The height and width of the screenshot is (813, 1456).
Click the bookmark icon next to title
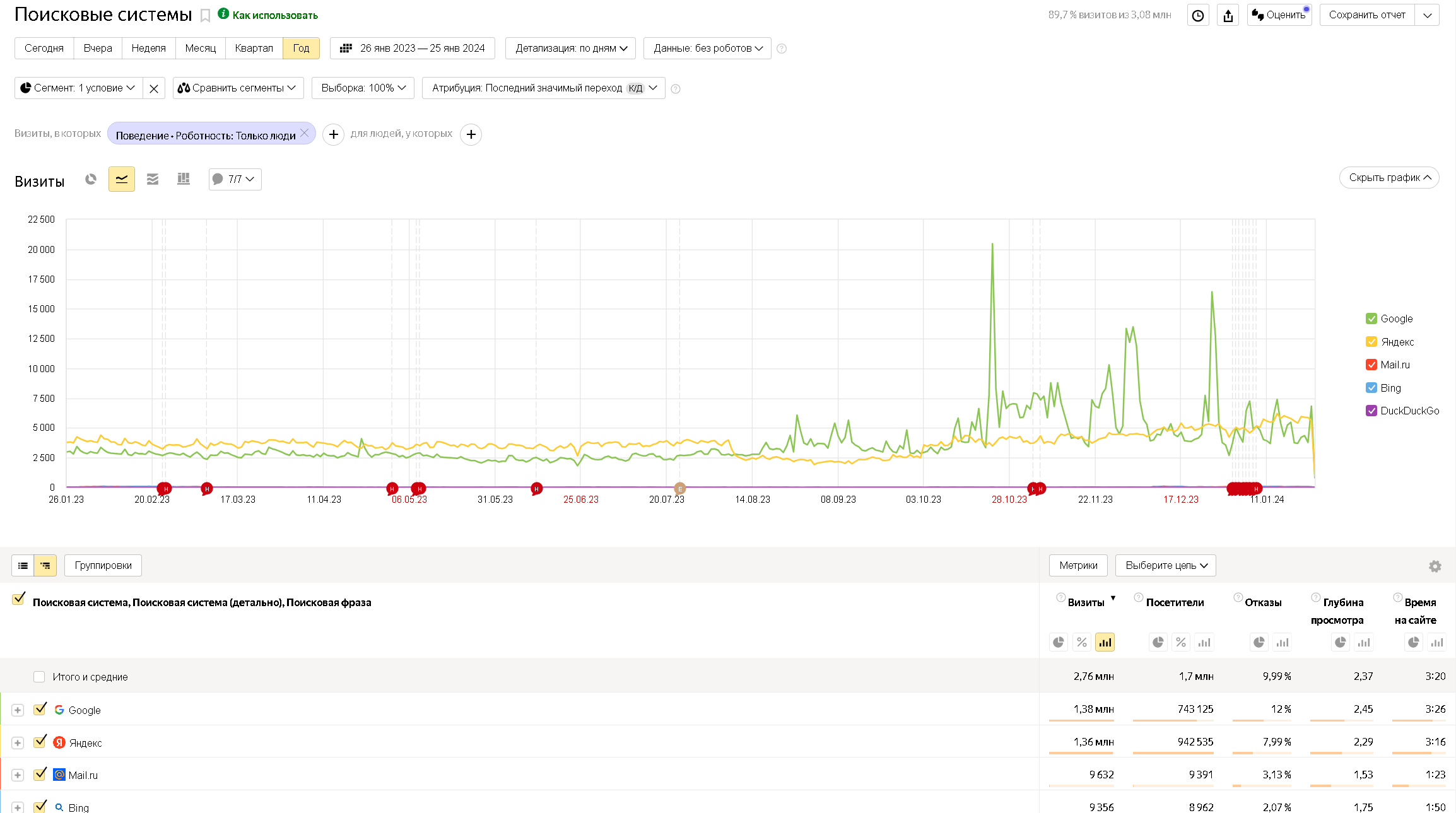tap(205, 16)
